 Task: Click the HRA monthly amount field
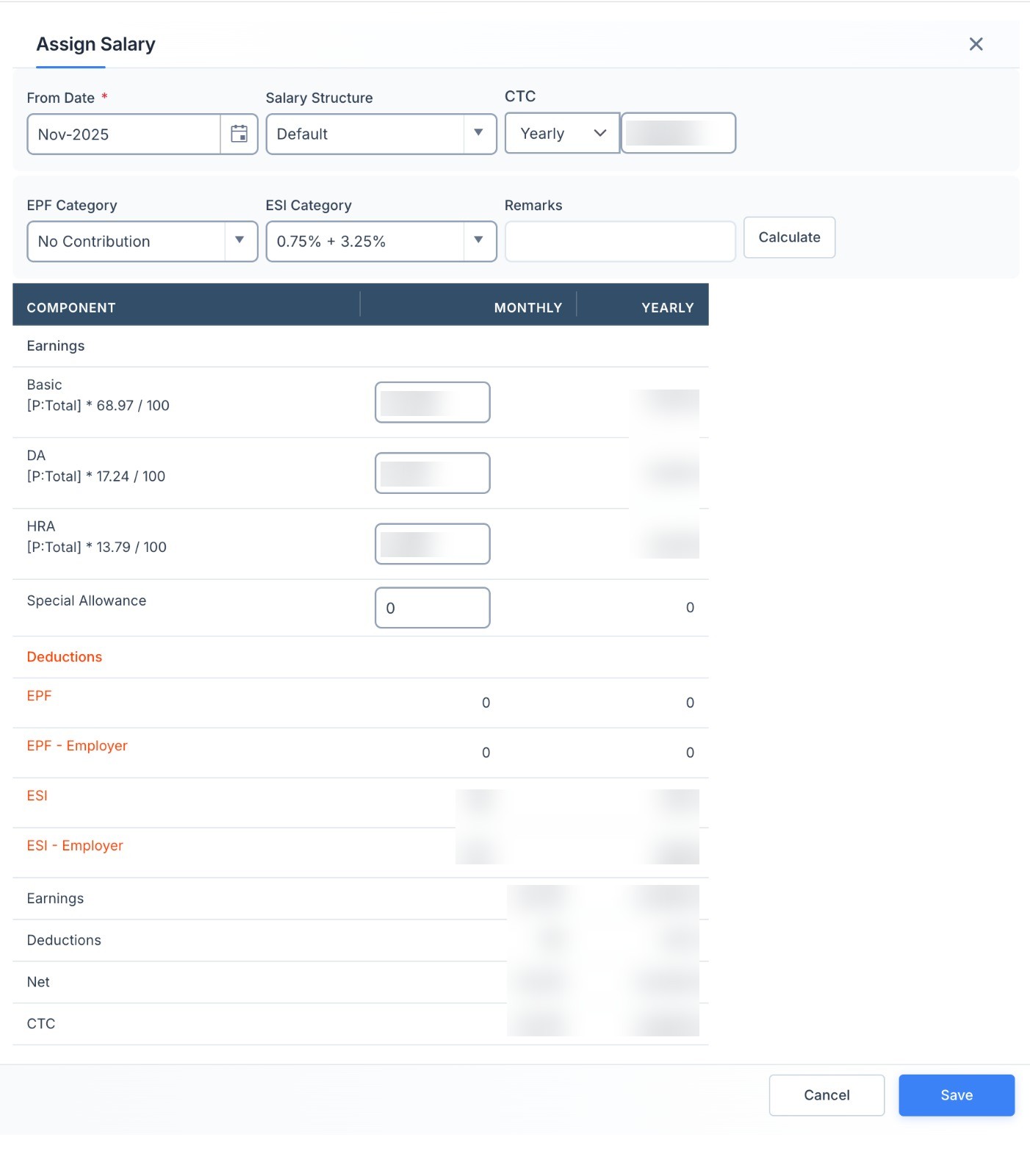[432, 544]
